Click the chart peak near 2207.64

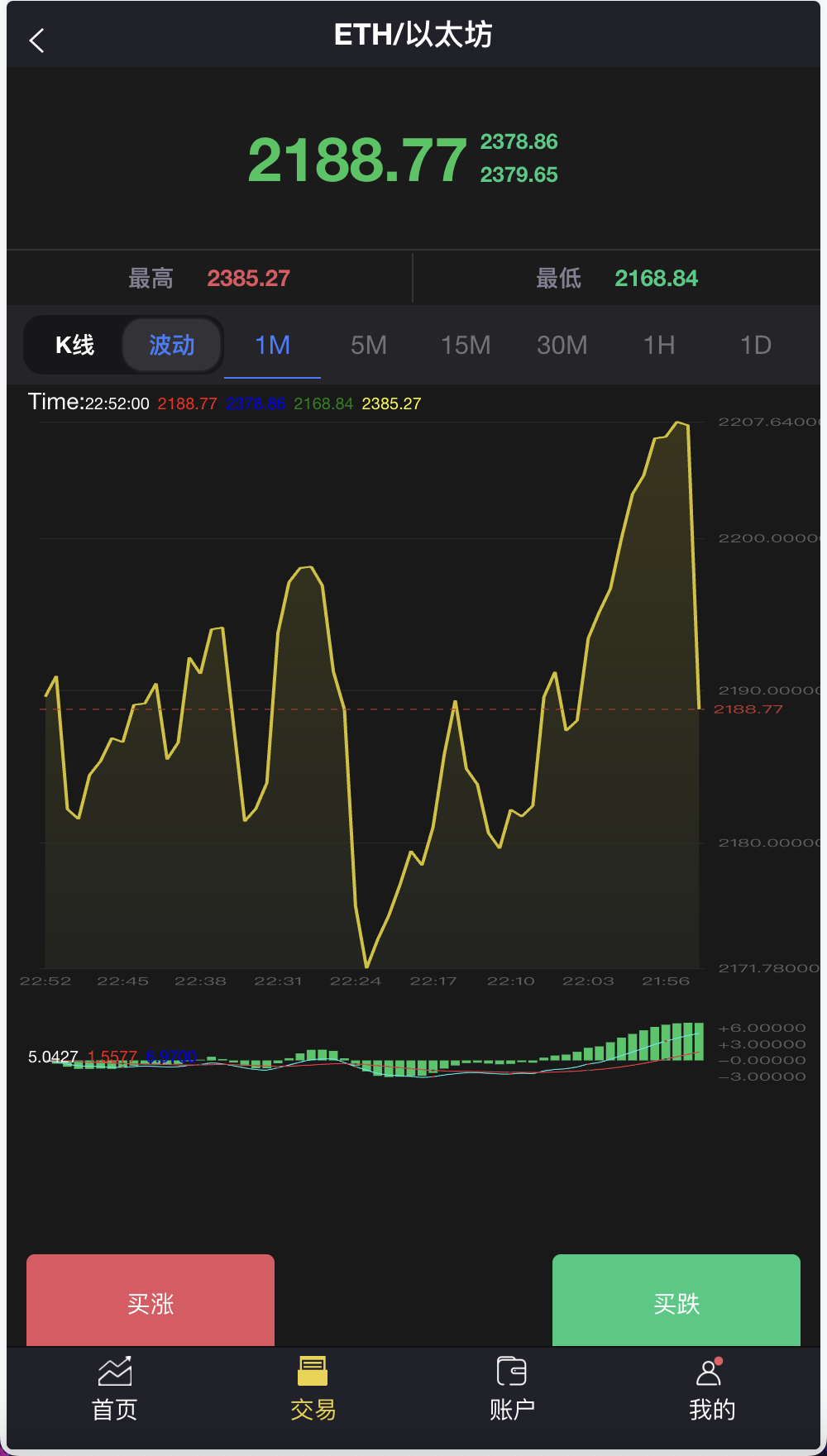pyautogui.click(x=679, y=423)
